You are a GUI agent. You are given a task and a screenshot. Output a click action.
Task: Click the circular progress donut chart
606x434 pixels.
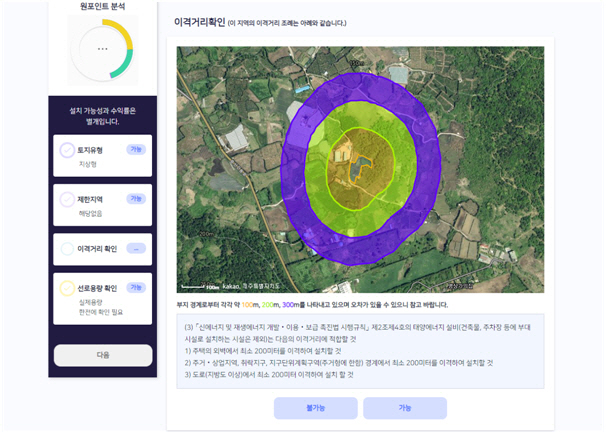click(102, 49)
